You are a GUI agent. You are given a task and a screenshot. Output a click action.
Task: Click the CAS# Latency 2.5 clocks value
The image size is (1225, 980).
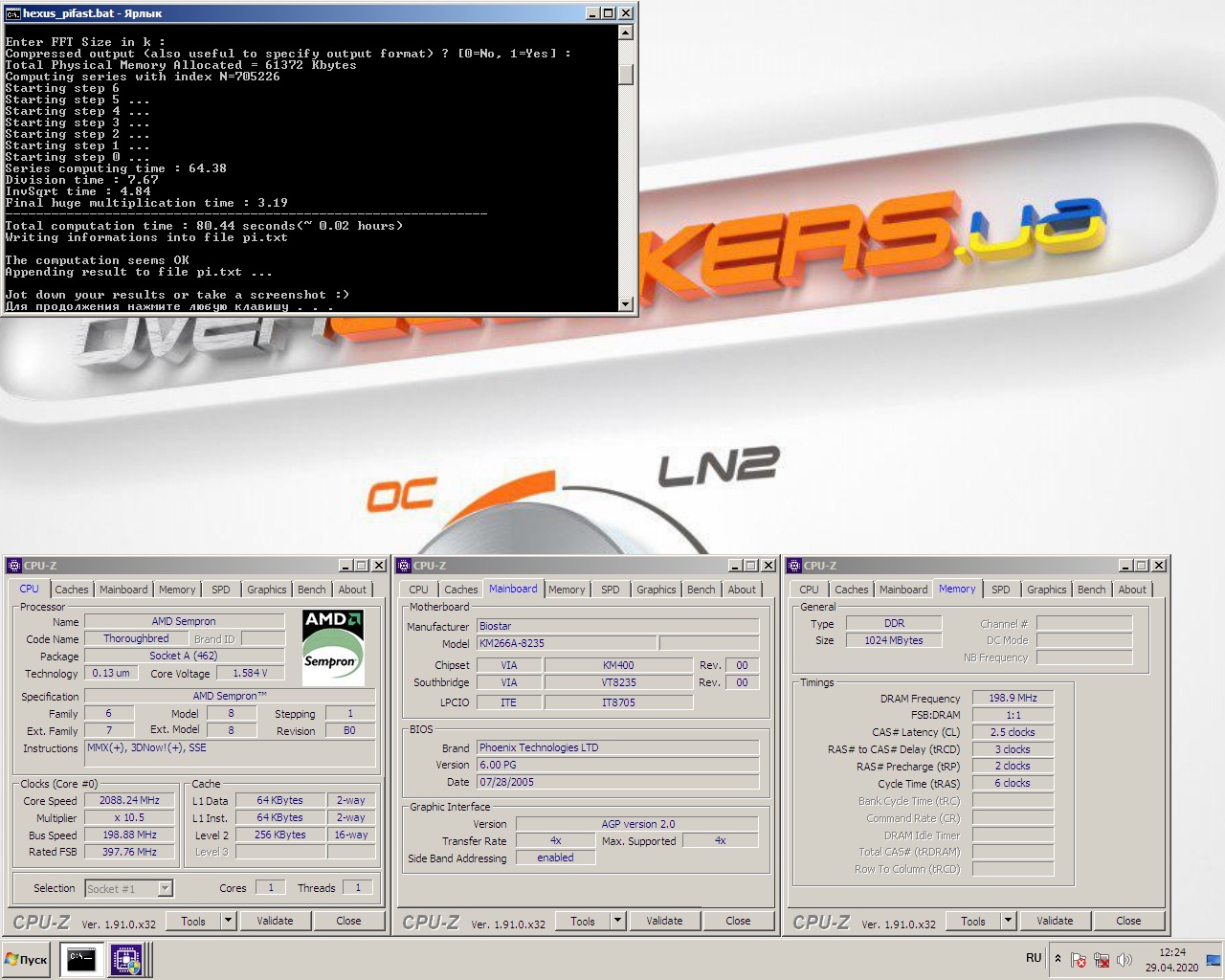[1013, 732]
